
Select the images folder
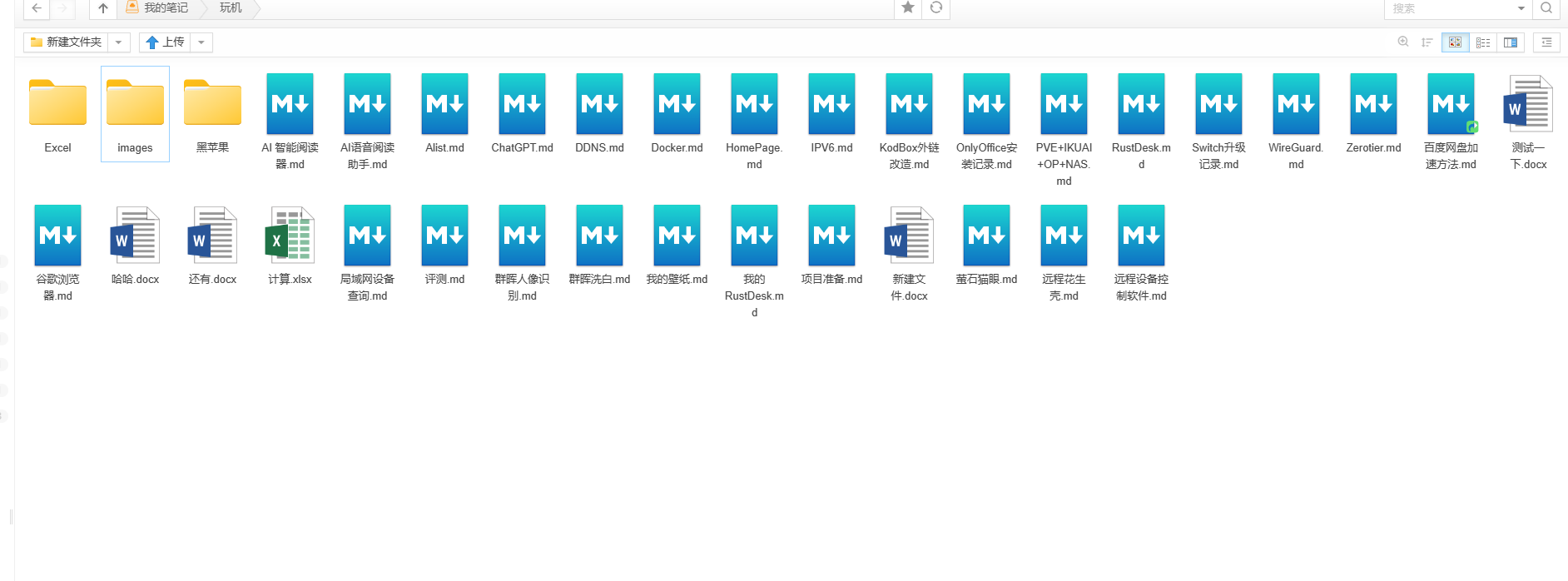(135, 114)
